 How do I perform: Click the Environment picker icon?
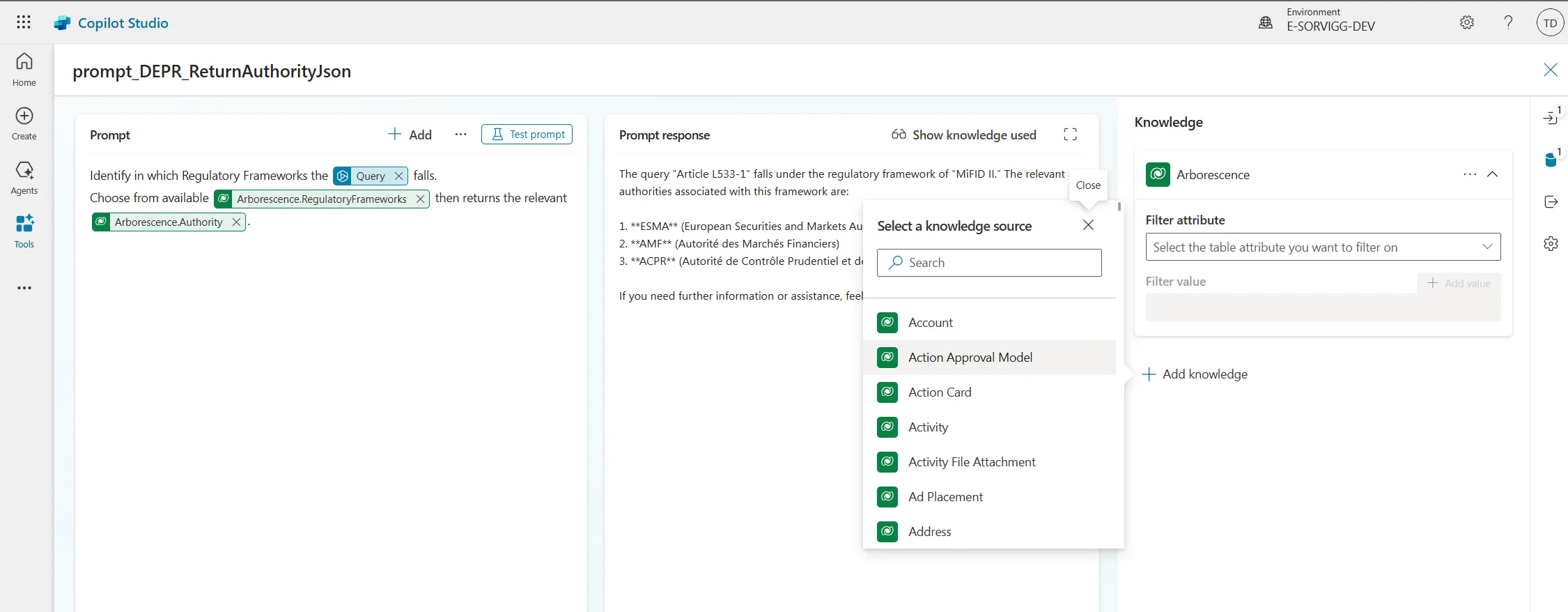tap(1266, 23)
